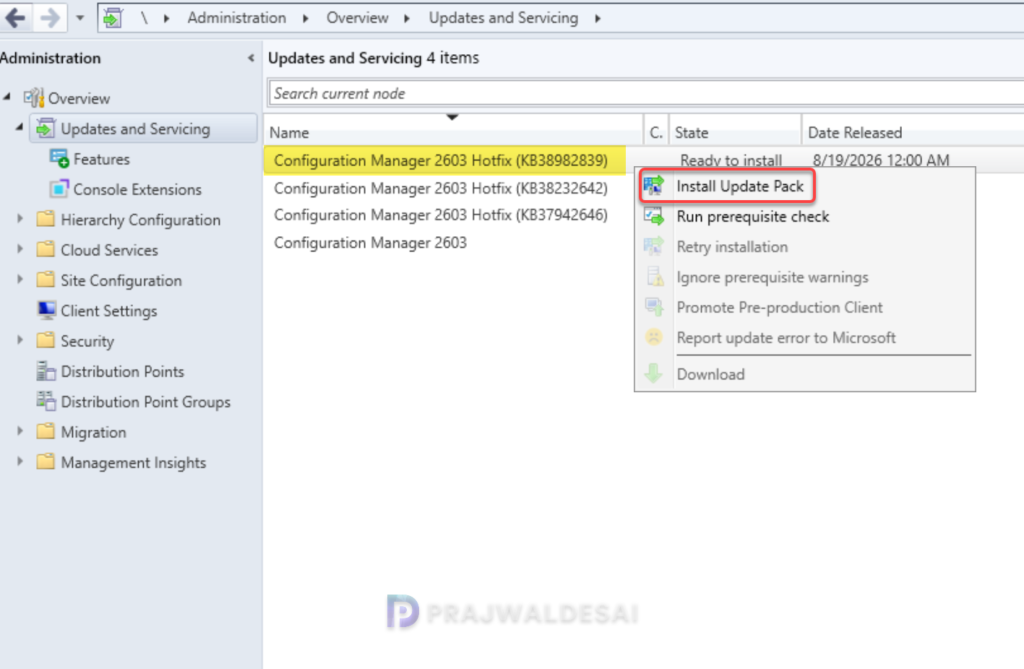Viewport: 1024px width, 669px height.
Task: Expand the Site Configuration folder
Action: pos(20,280)
